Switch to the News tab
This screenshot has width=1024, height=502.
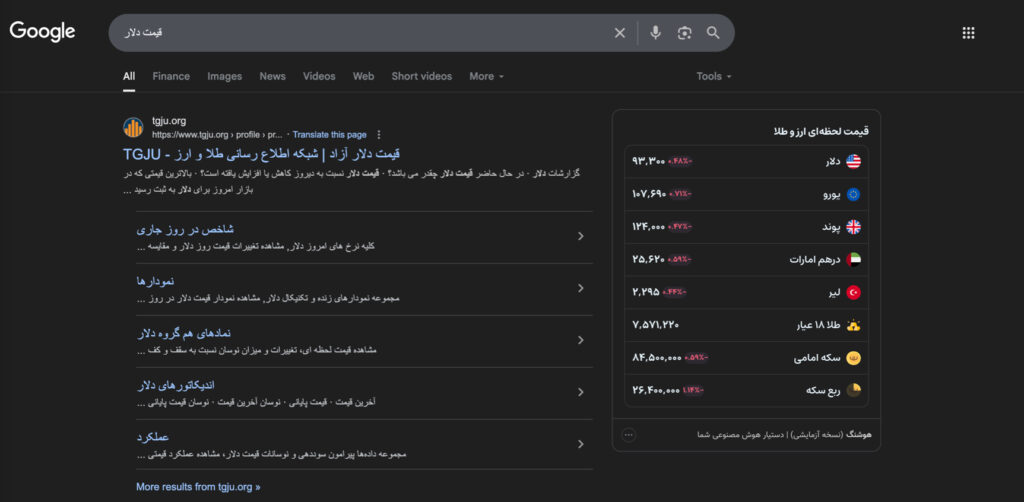pos(272,76)
